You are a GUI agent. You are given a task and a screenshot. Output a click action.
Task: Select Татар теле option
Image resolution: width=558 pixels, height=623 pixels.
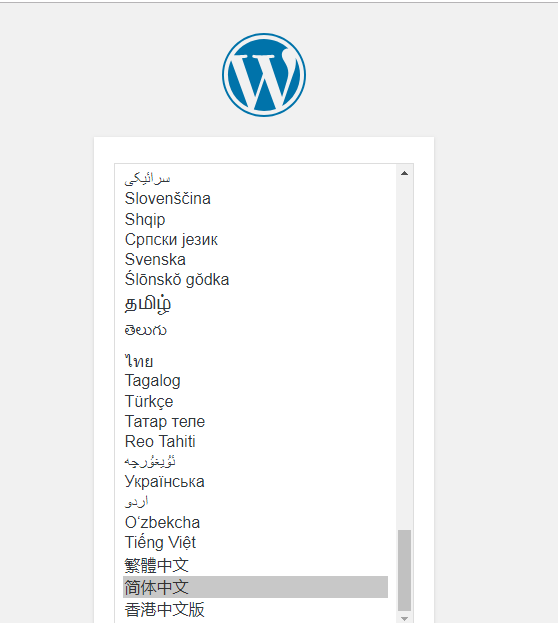click(255, 421)
